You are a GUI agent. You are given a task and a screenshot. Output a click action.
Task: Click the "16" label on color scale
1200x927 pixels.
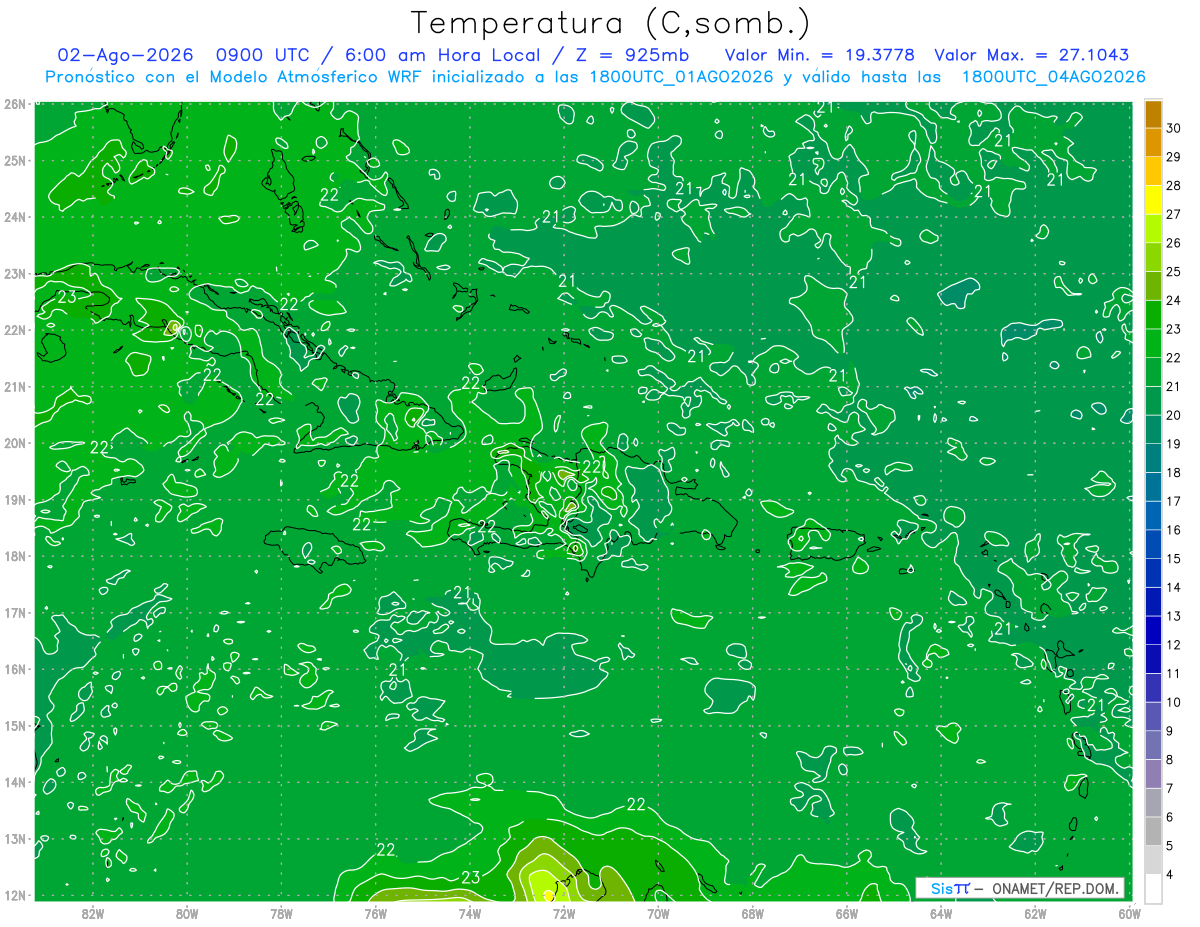(x=1173, y=530)
